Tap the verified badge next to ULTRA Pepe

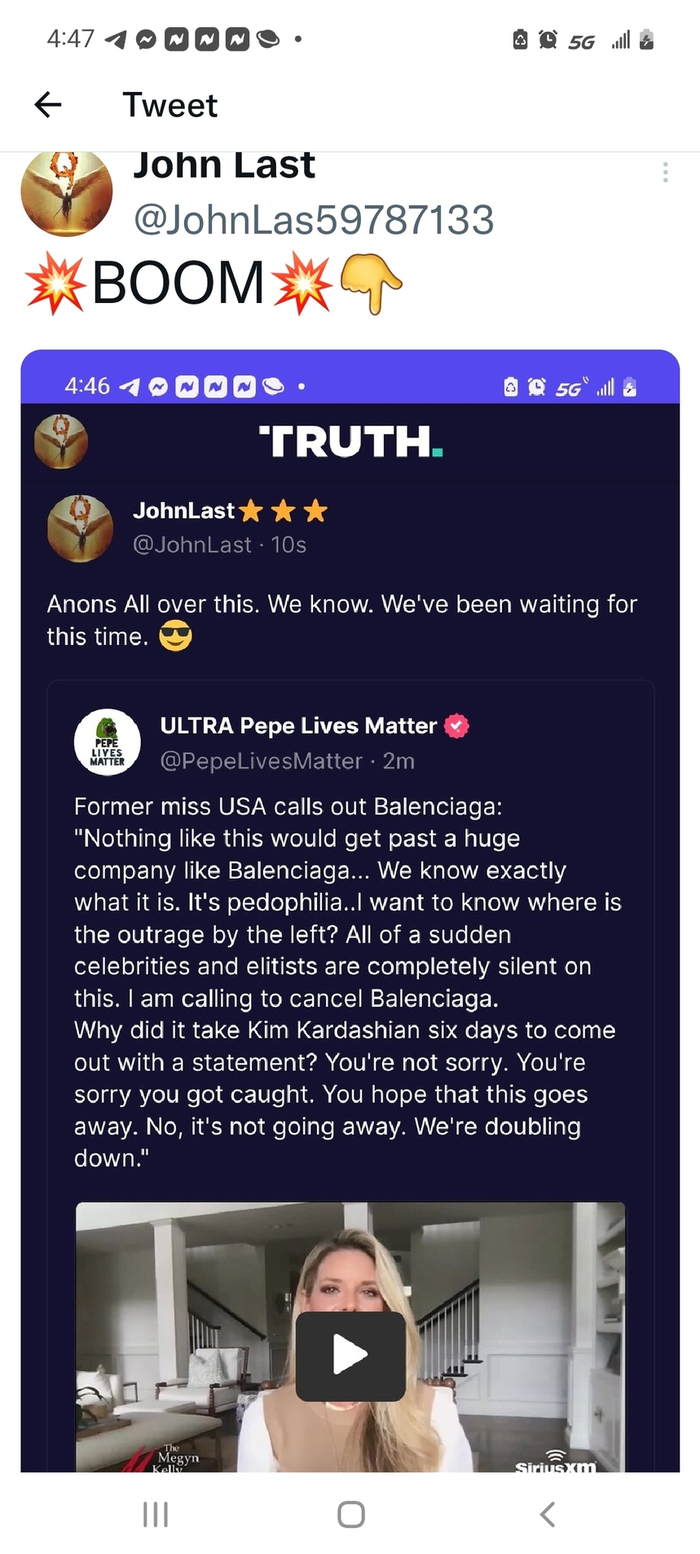[x=457, y=726]
